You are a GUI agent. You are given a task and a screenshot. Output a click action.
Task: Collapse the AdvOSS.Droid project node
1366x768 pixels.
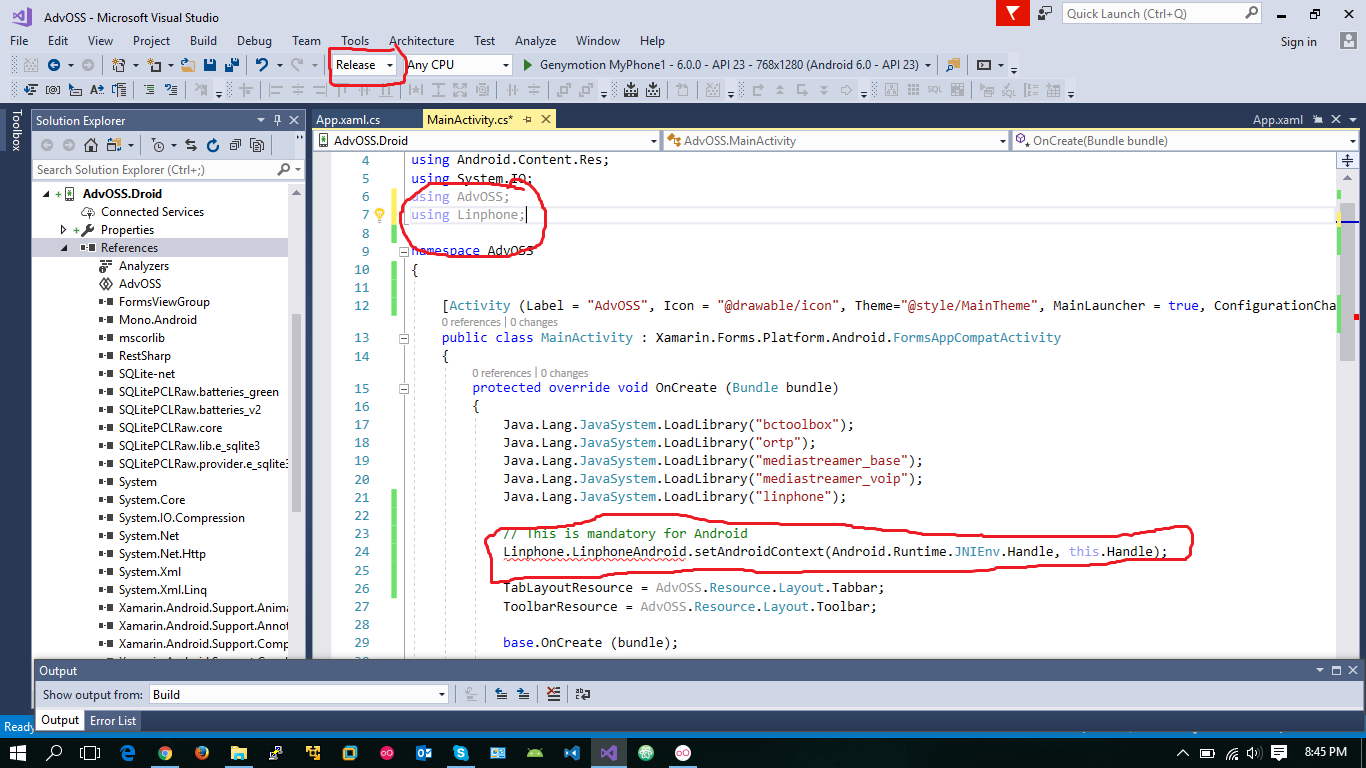pos(46,194)
